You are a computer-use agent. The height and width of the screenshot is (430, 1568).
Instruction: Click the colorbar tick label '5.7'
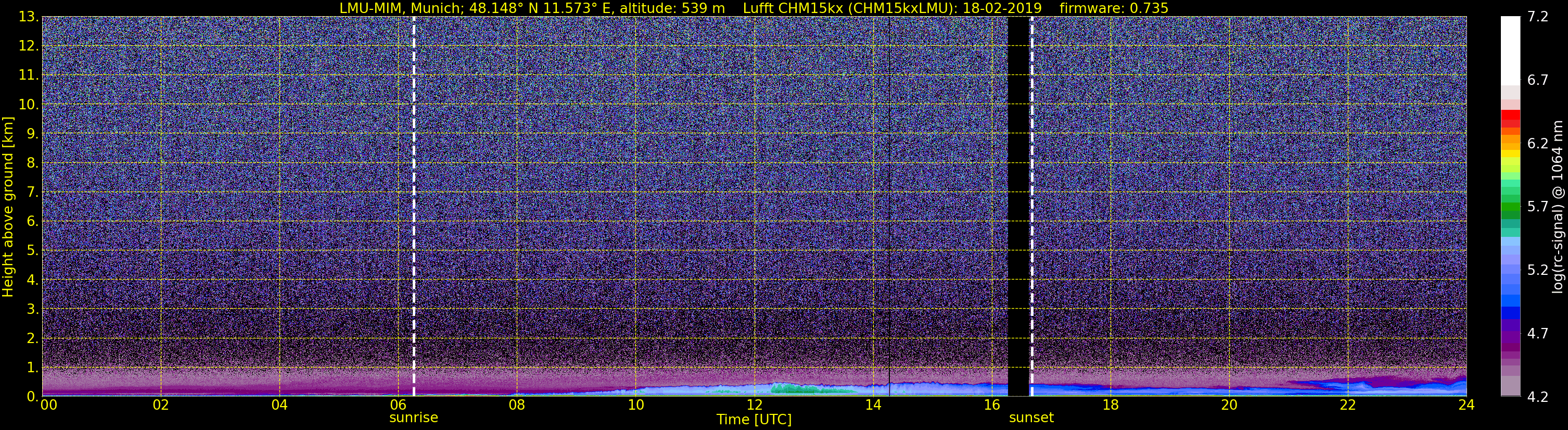(1538, 207)
